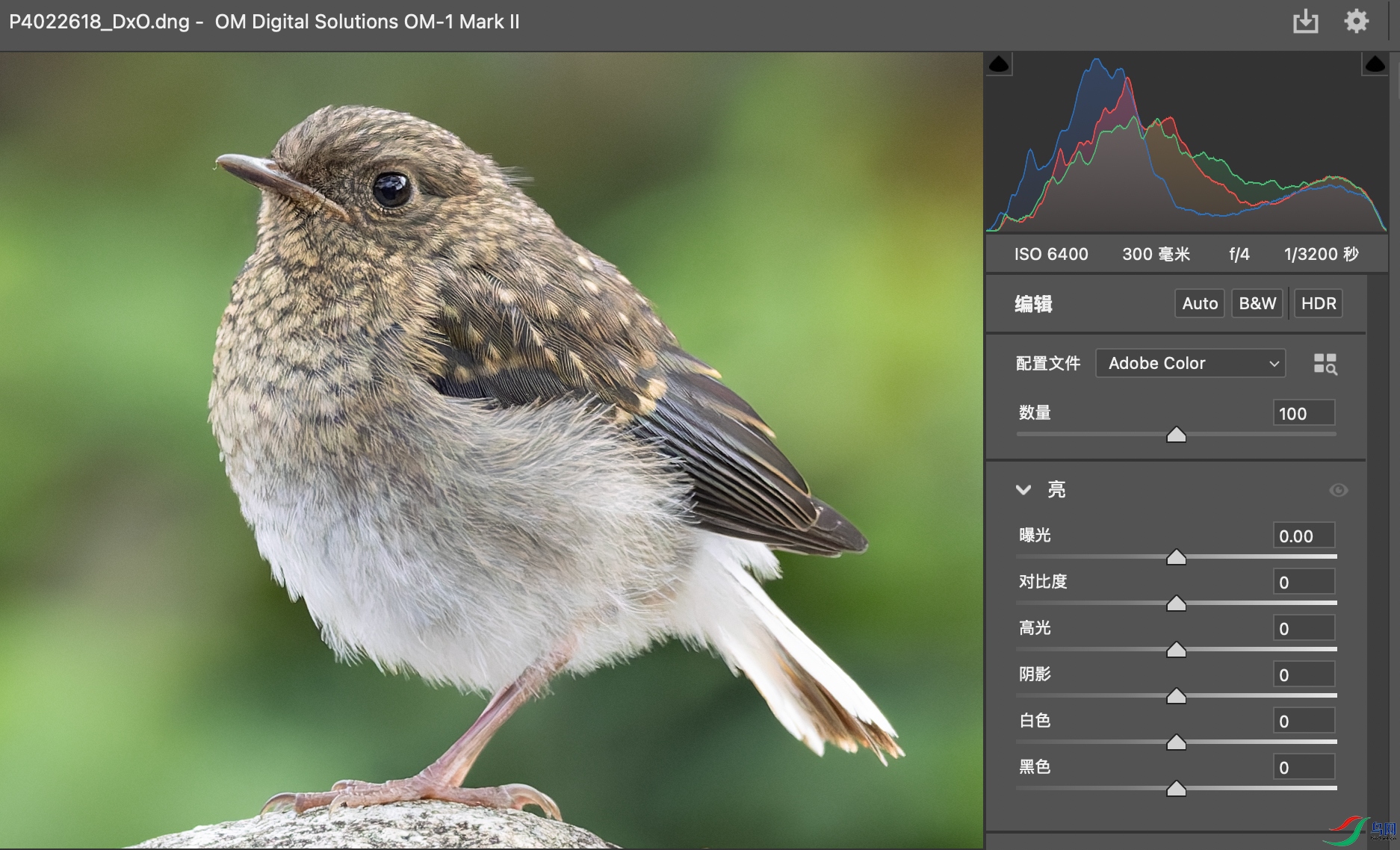Click the 白色 slider handle
Image resolution: width=1400 pixels, height=850 pixels.
(1176, 742)
